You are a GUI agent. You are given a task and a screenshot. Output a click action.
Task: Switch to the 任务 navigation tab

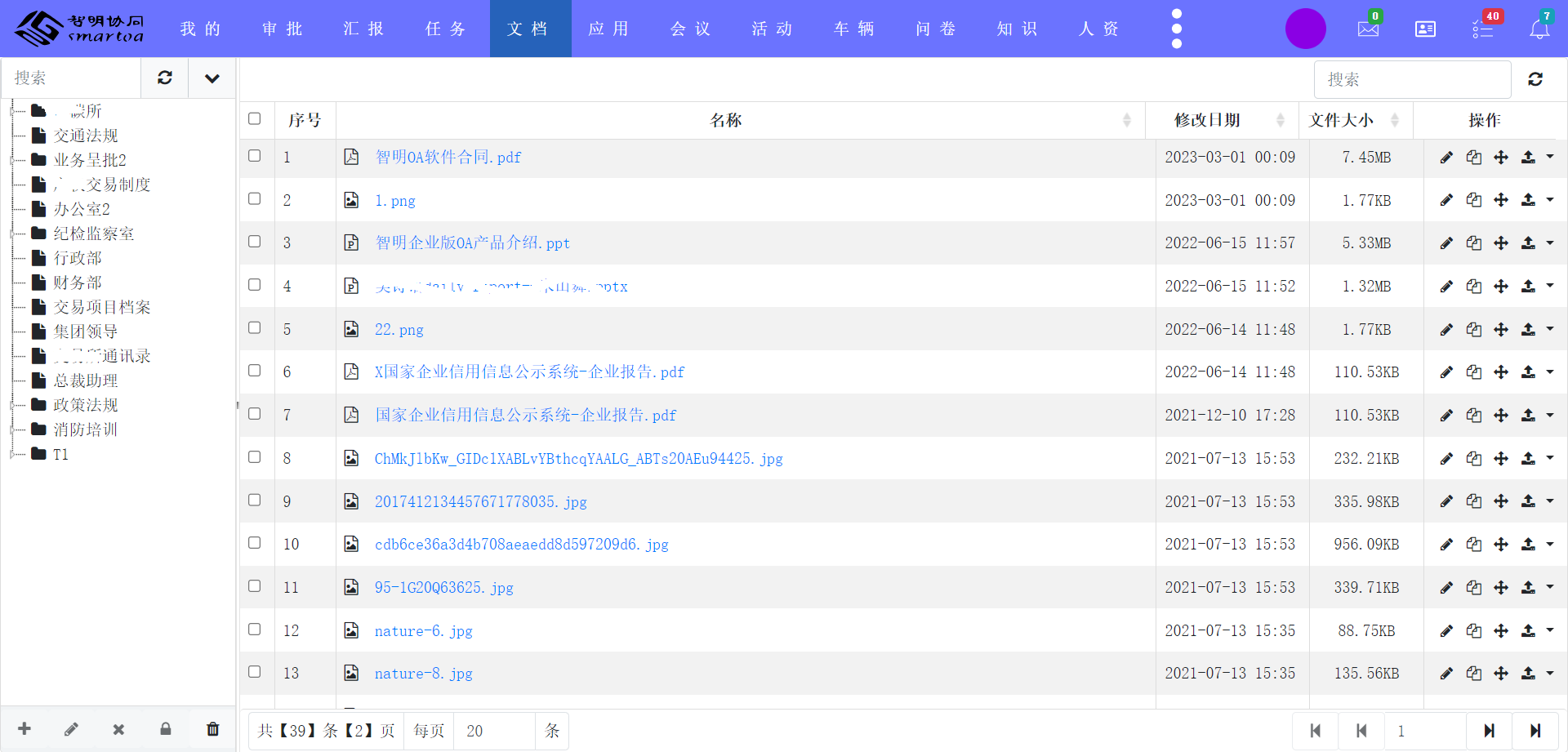pyautogui.click(x=446, y=29)
